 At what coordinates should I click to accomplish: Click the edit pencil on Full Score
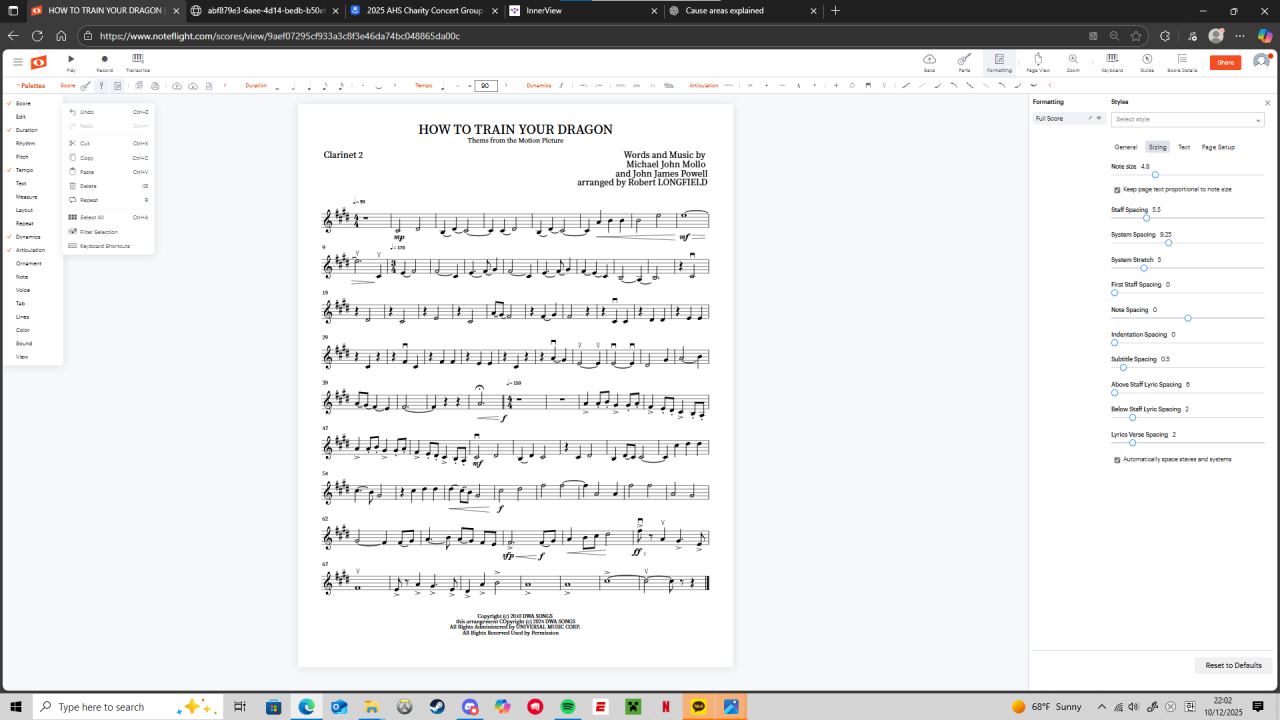1090,118
